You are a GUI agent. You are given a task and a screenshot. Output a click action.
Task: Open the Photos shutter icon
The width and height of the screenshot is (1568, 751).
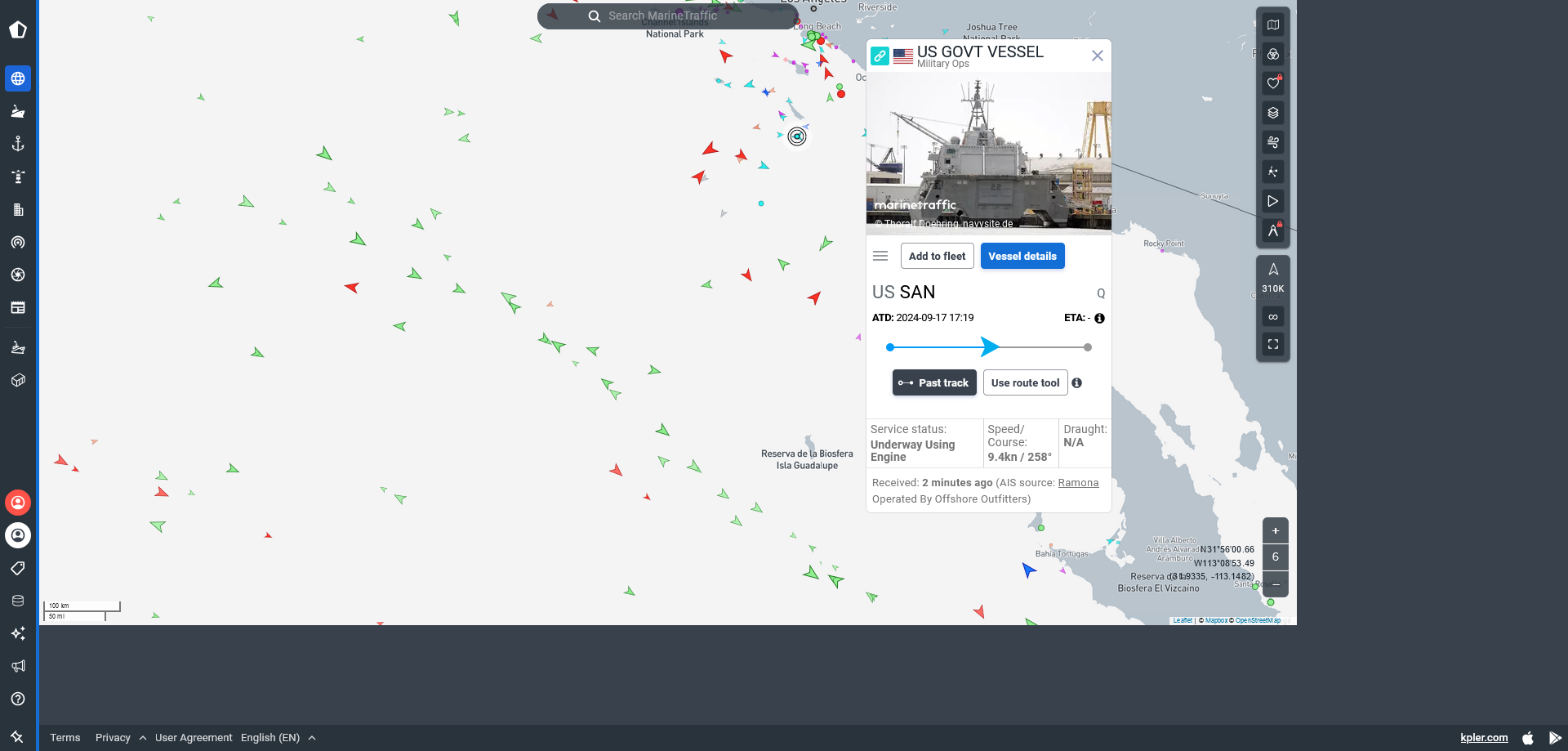18,275
